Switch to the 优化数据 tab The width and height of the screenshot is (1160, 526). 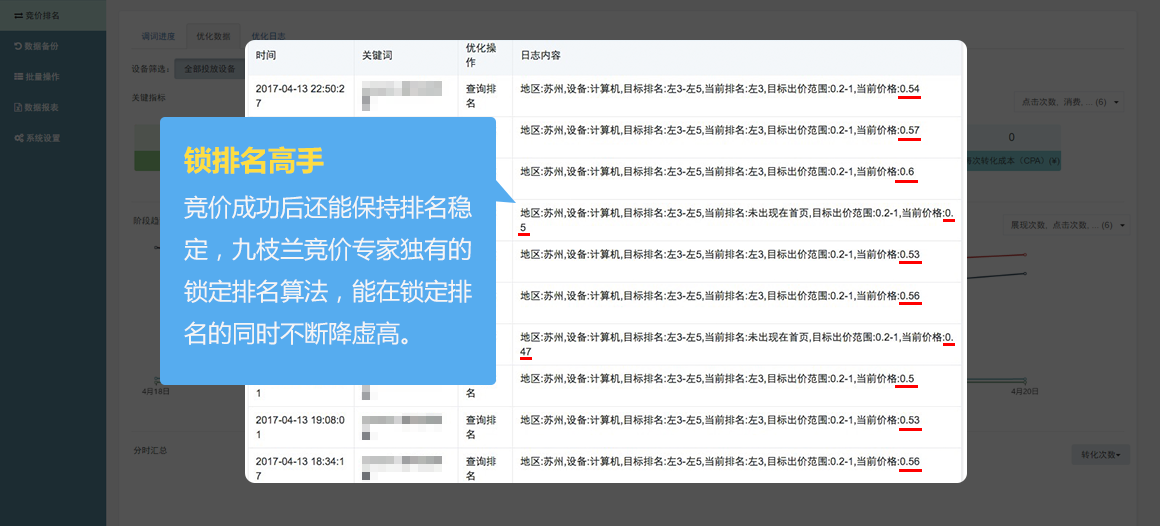213,36
